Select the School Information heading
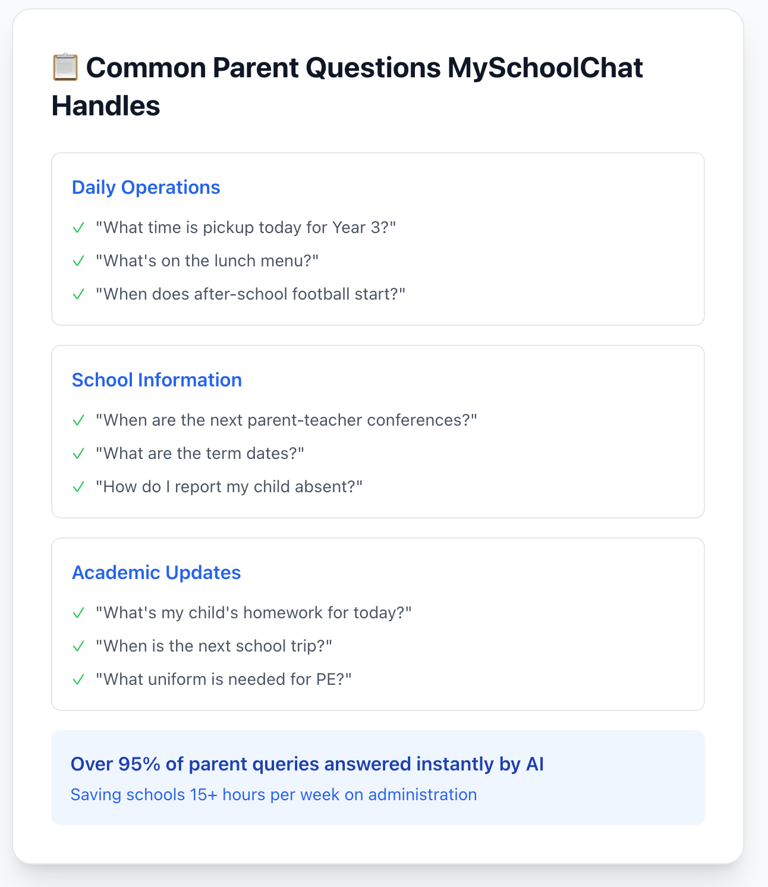The height and width of the screenshot is (887, 768). pyautogui.click(x=157, y=380)
